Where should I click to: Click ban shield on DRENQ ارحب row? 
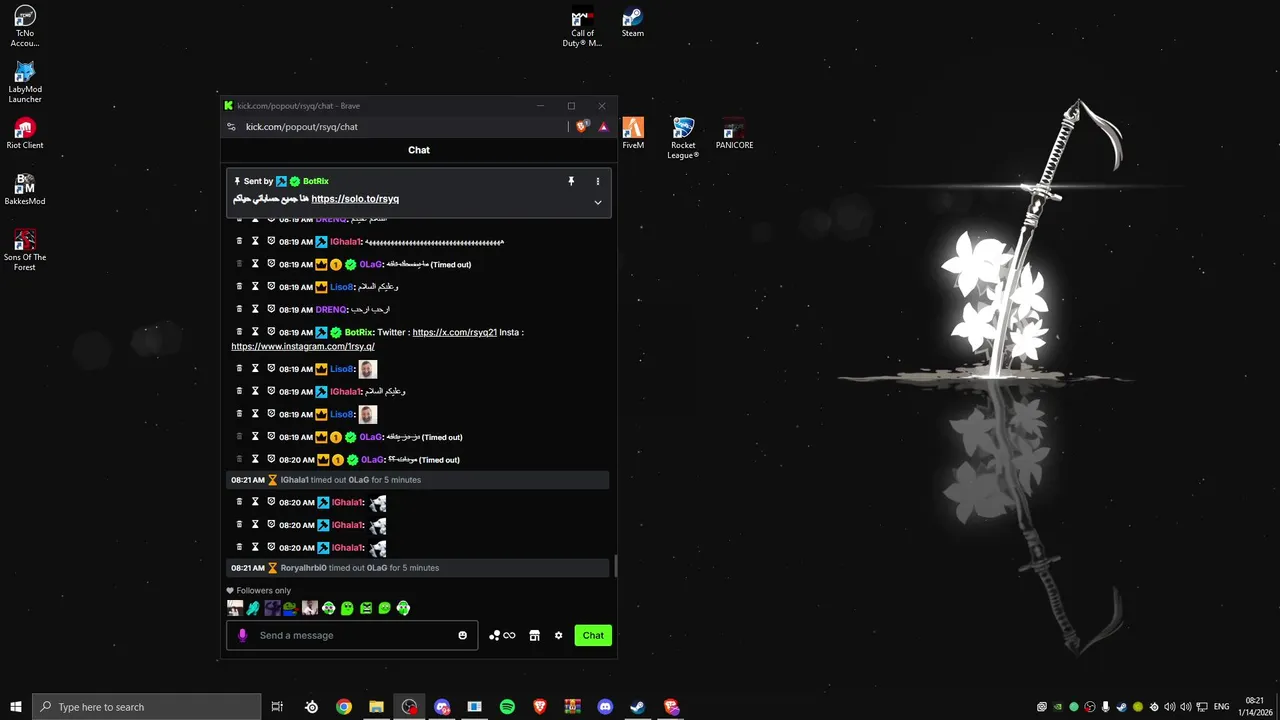tap(271, 309)
